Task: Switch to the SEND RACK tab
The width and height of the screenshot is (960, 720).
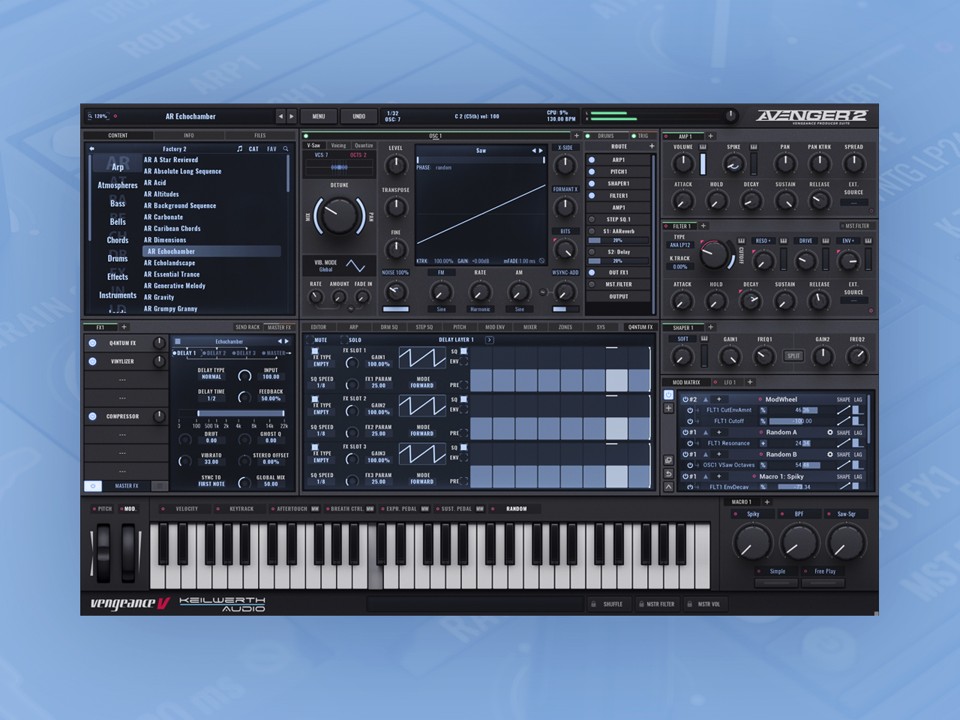Action: [247, 327]
